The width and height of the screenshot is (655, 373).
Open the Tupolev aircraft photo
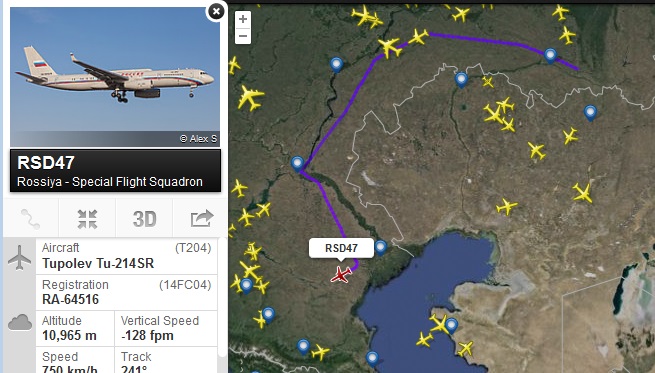pyautogui.click(x=115, y=77)
